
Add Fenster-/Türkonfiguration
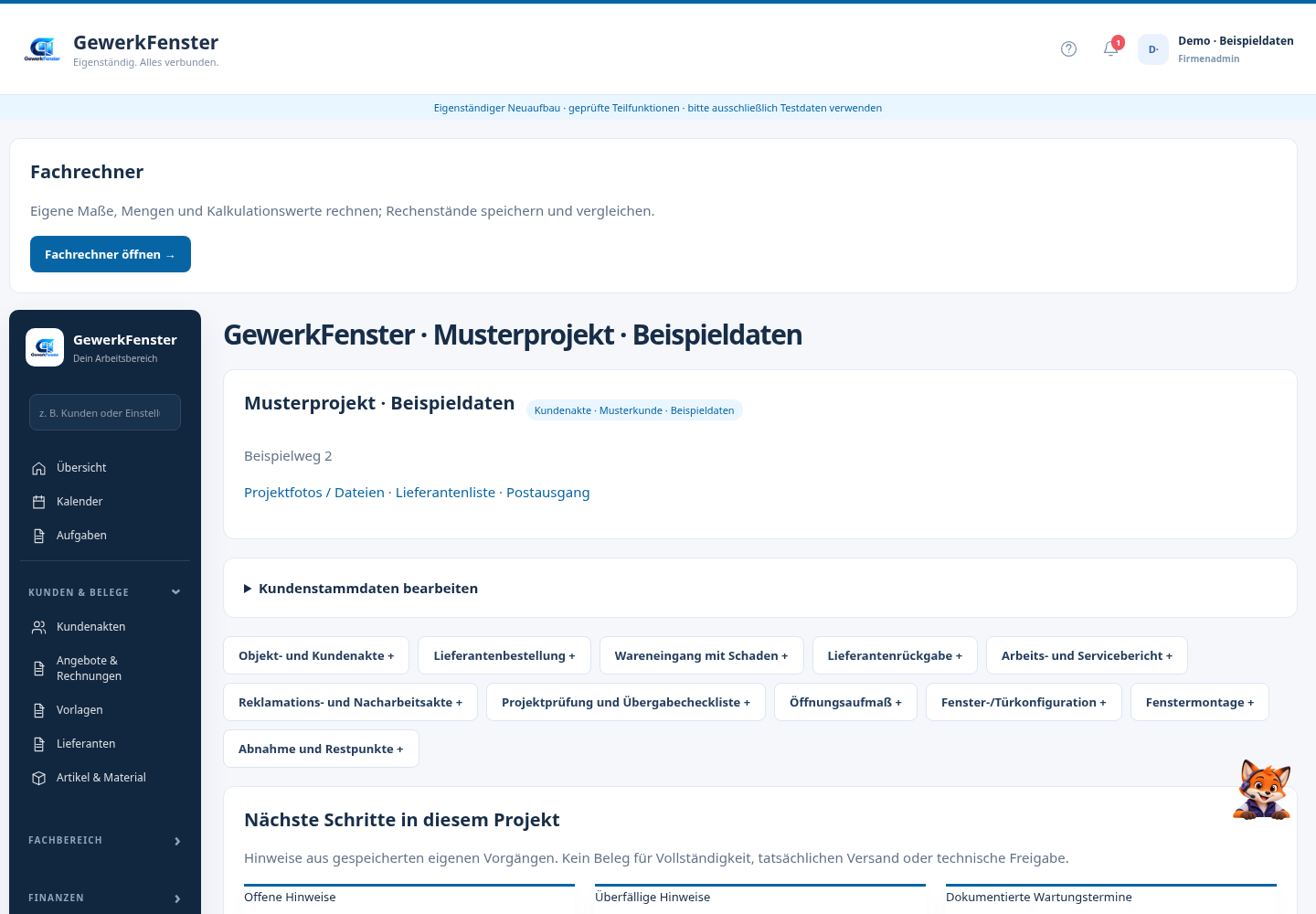(1024, 702)
